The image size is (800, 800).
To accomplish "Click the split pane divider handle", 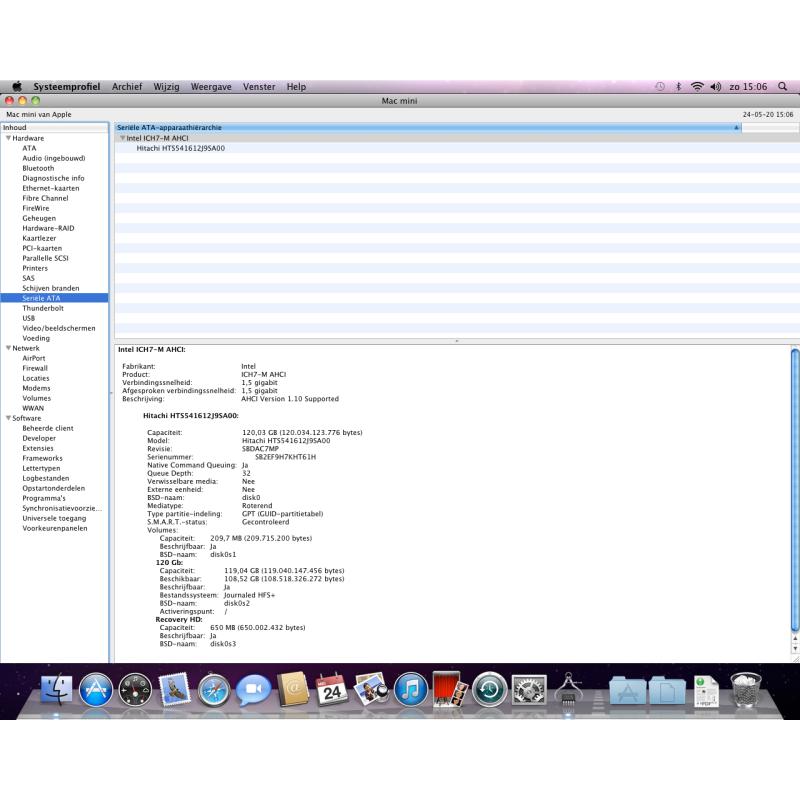I will click(x=457, y=341).
